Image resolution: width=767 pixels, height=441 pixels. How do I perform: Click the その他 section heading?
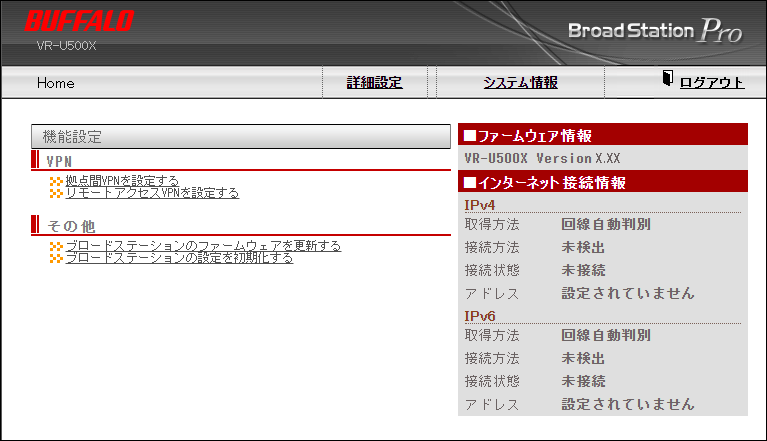tap(71, 226)
